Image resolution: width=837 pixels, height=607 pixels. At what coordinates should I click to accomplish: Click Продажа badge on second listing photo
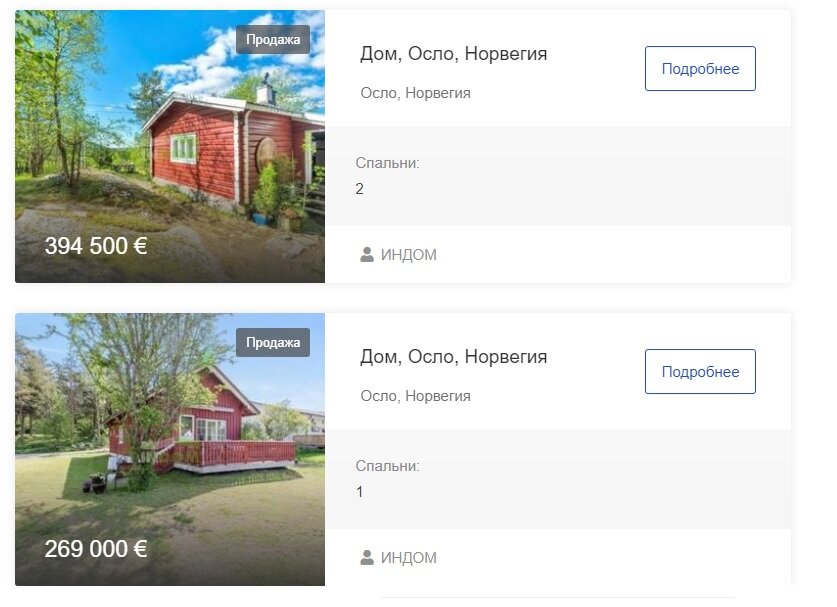pyautogui.click(x=273, y=342)
